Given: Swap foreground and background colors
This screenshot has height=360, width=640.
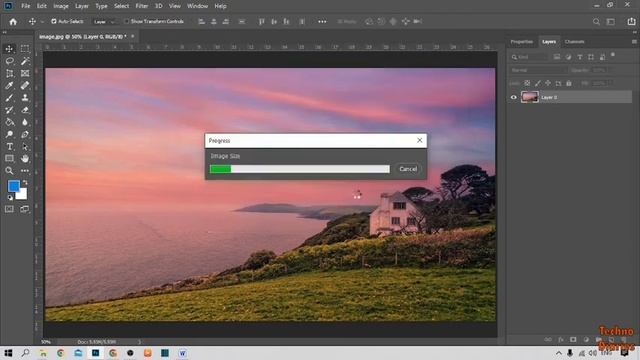Looking at the screenshot, I should point(25,182).
